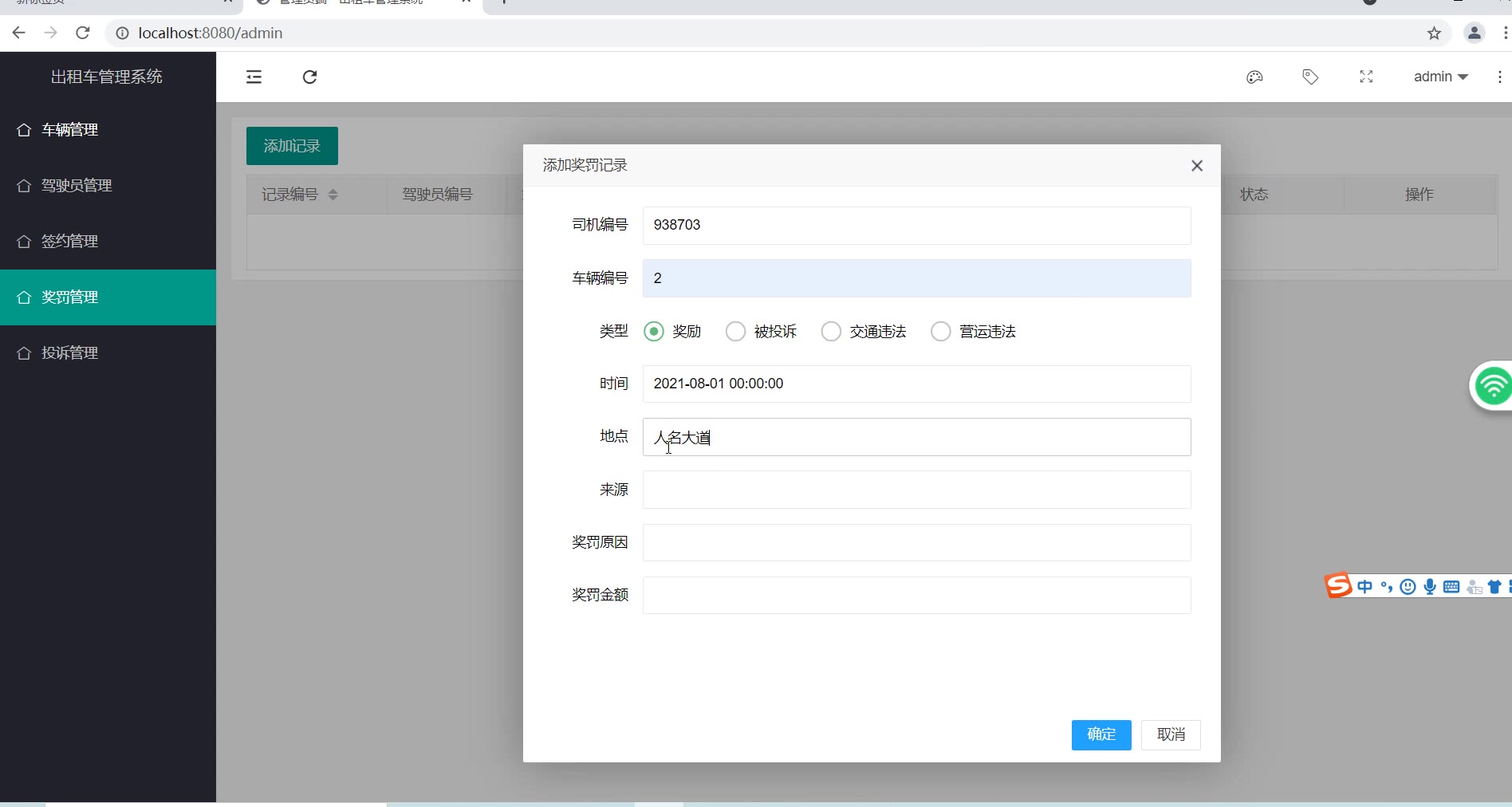The width and height of the screenshot is (1512, 807).
Task: Bookmark this page with the star icon
Action: coord(1434,33)
